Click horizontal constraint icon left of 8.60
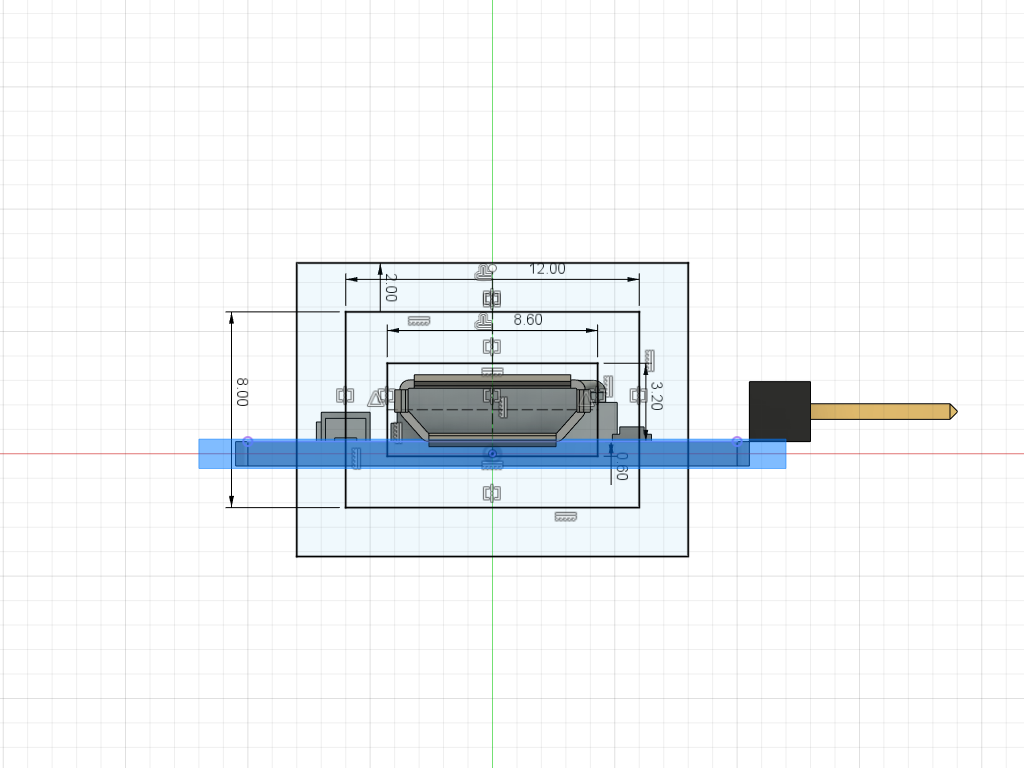 point(419,321)
